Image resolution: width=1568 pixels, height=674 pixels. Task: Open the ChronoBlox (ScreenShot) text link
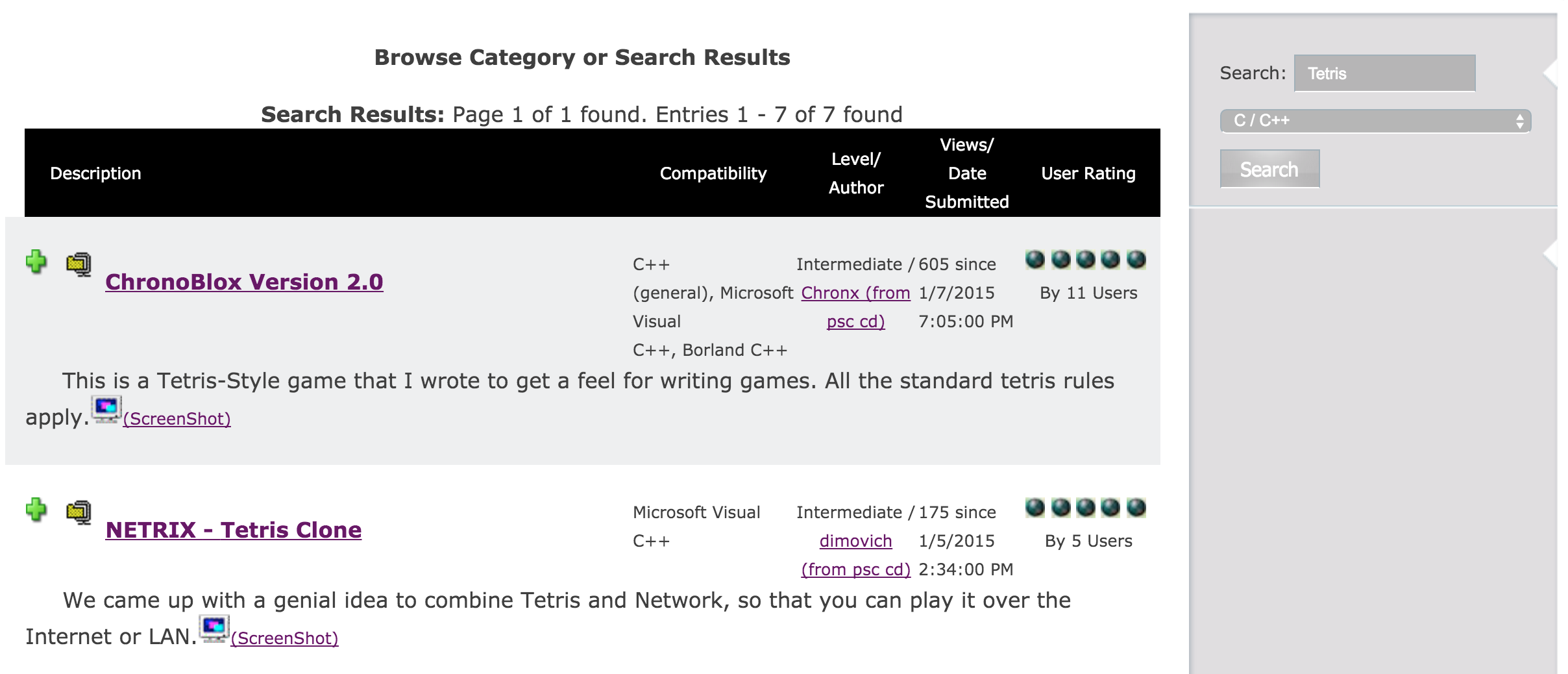tap(177, 419)
